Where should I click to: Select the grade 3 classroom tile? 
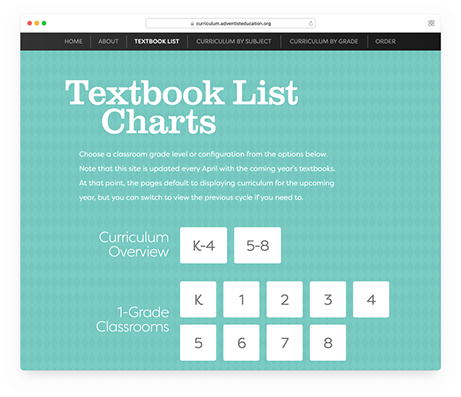tap(328, 299)
